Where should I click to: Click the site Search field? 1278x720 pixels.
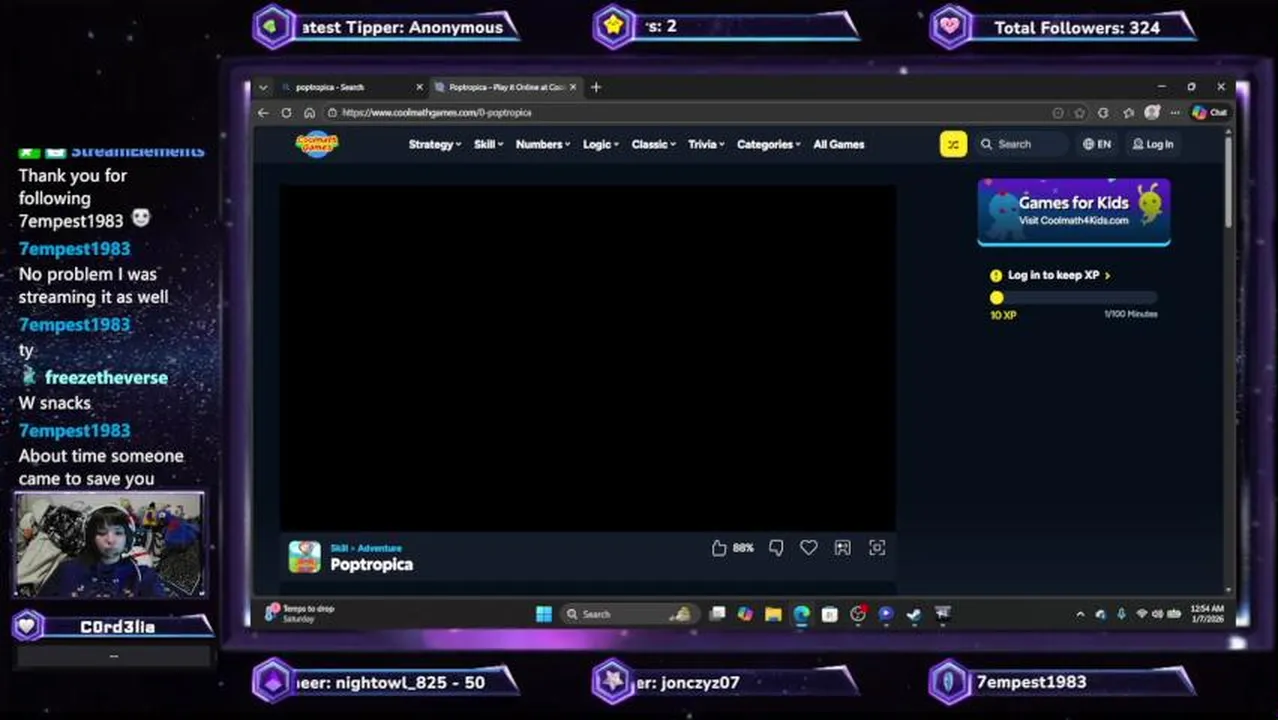[x=1022, y=144]
